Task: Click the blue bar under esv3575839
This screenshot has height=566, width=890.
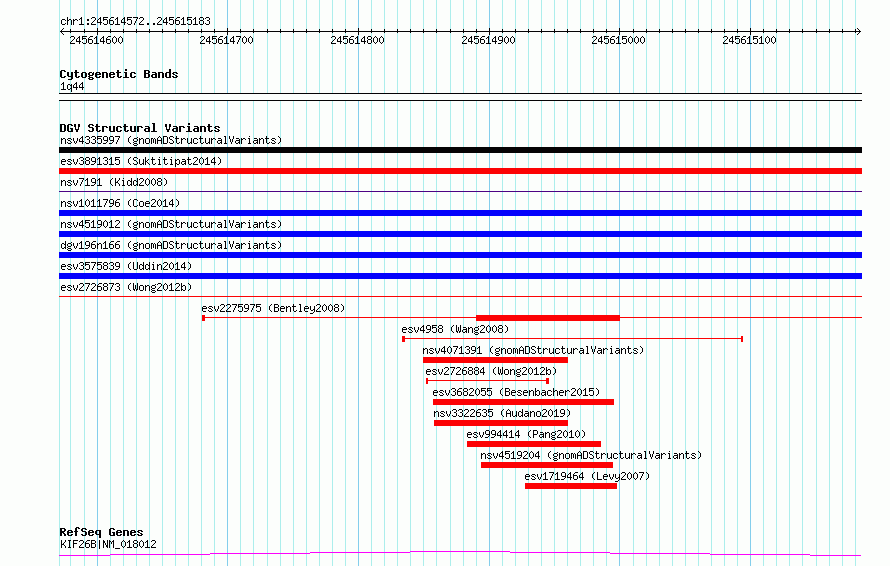Action: click(460, 276)
